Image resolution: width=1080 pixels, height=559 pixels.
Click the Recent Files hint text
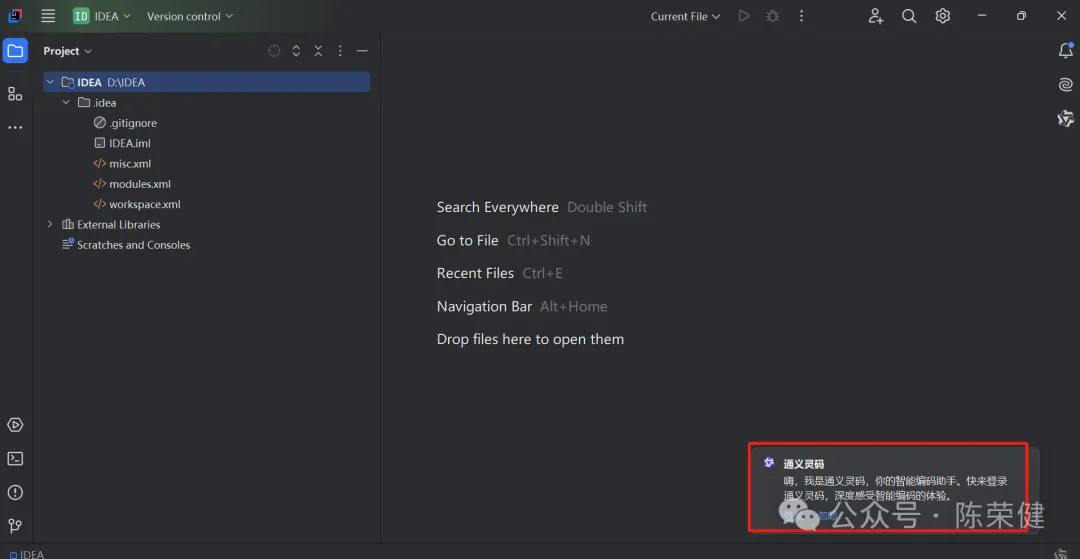[x=475, y=273]
